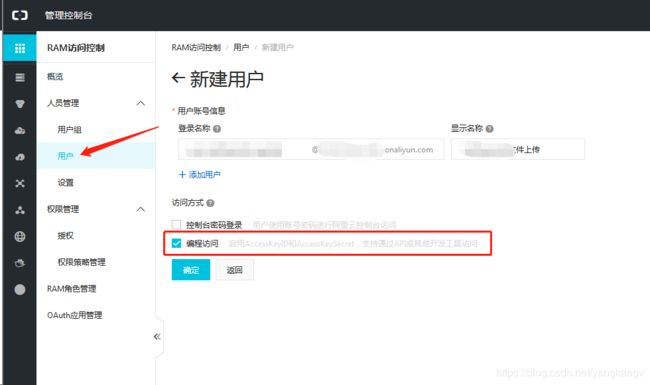Screen dimensions: 650x385
Task: Click the shield icon in dark sidebar
Action: pos(19,104)
